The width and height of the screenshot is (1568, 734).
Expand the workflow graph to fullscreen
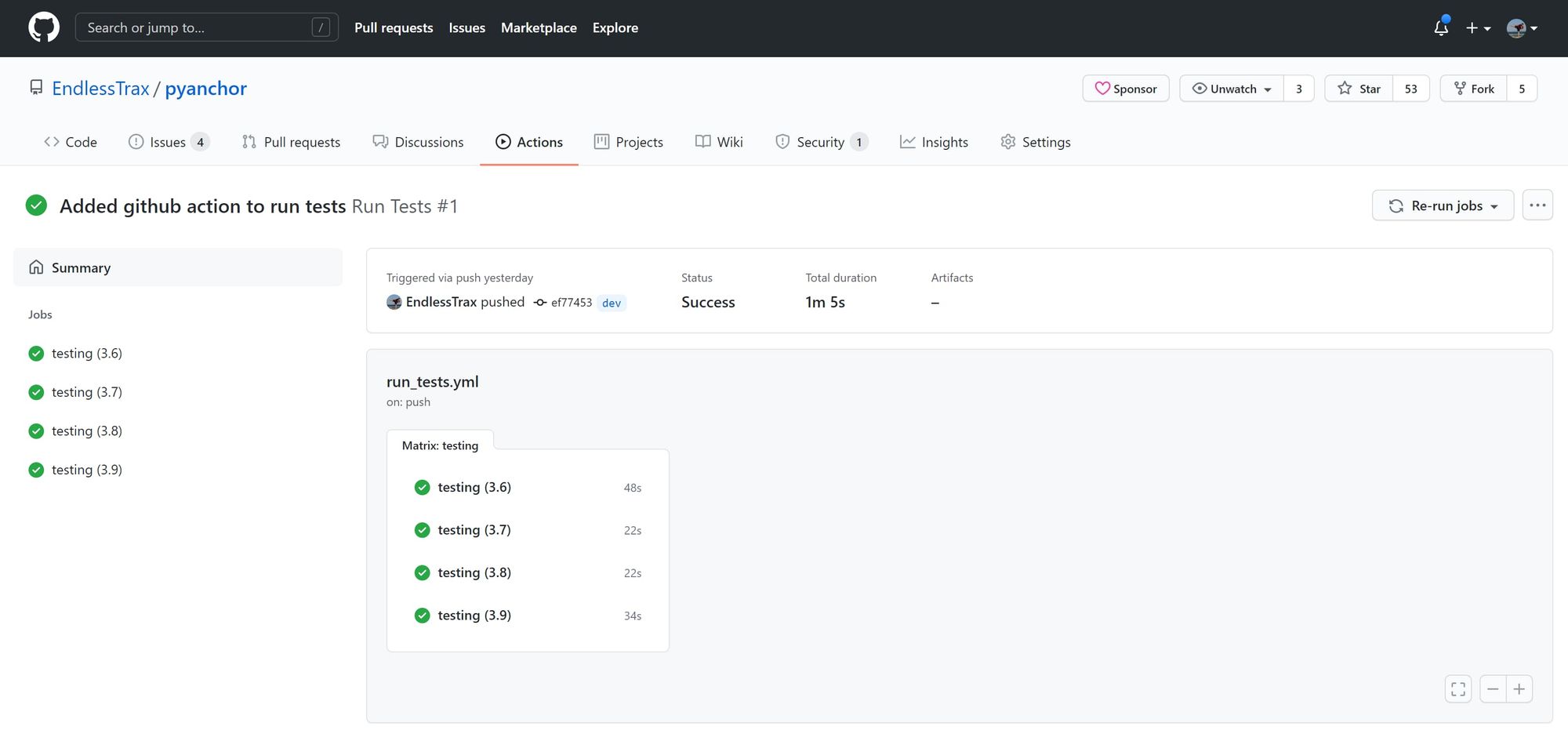[1457, 689]
